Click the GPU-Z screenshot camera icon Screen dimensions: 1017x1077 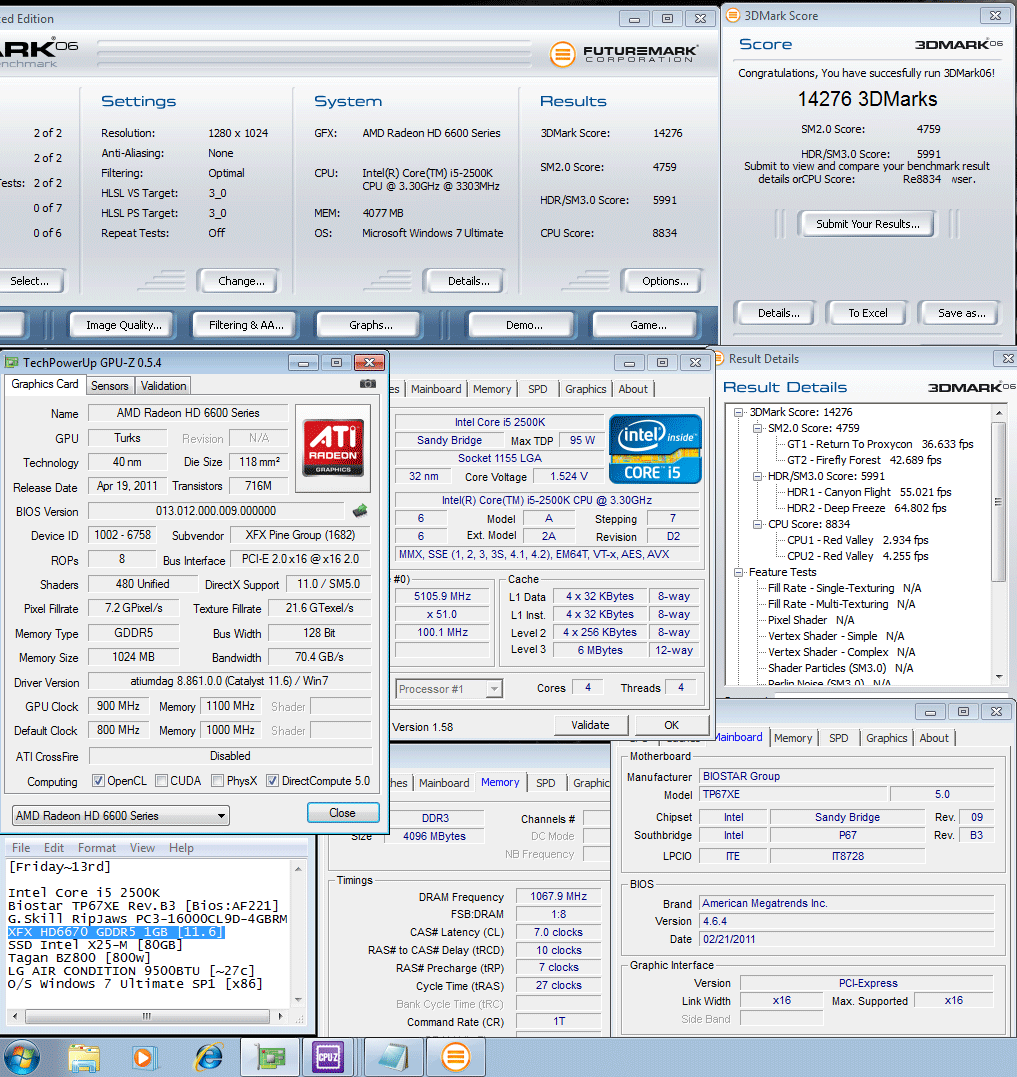click(368, 384)
